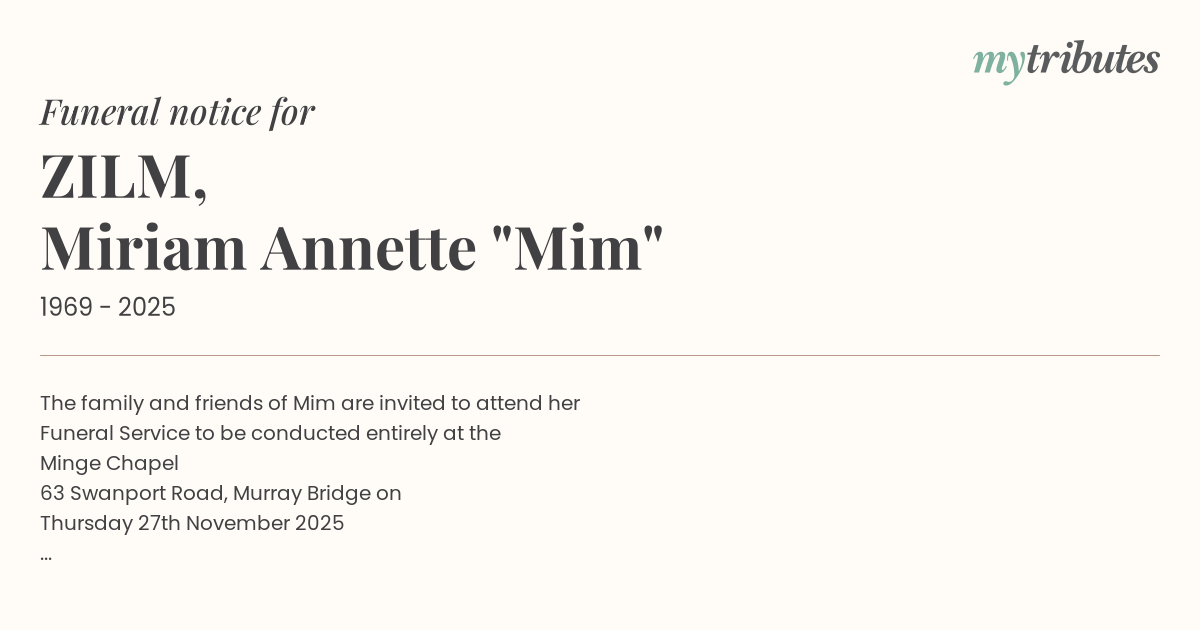The height and width of the screenshot is (630, 1200).
Task: Click the first name "Miriam"
Action: (x=143, y=248)
